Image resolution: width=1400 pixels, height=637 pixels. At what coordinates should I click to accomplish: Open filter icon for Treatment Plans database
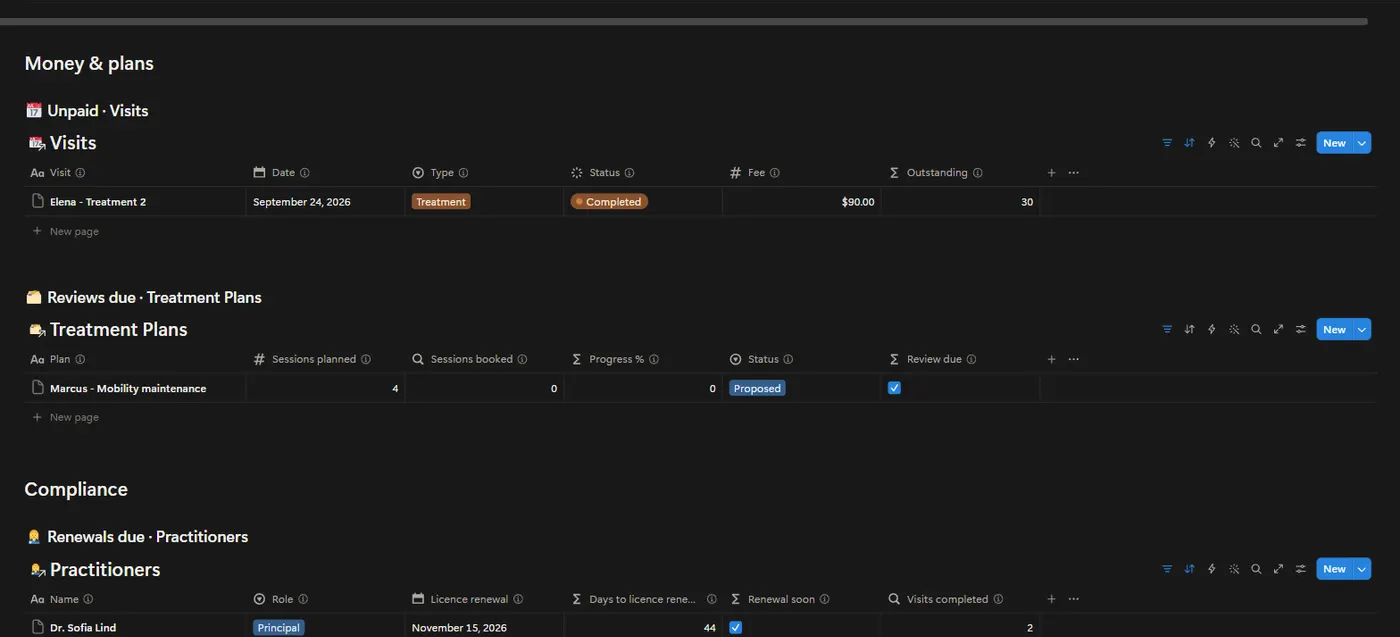[1167, 329]
